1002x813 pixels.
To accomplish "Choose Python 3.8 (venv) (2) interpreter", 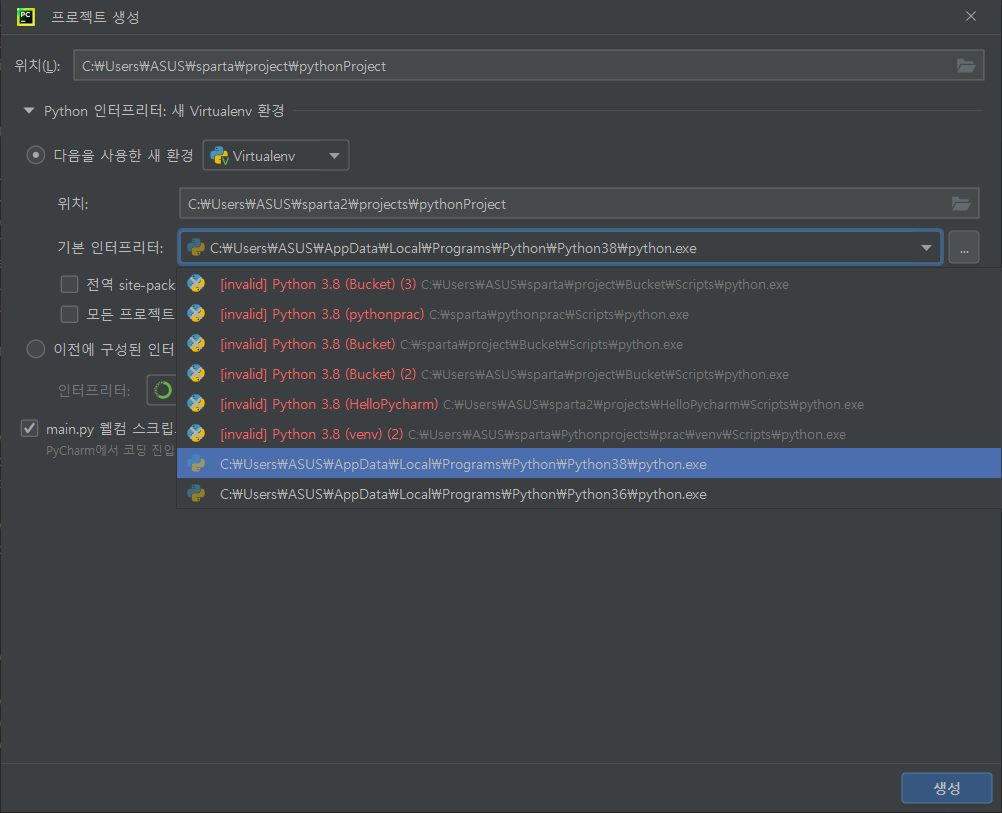I will 589,434.
